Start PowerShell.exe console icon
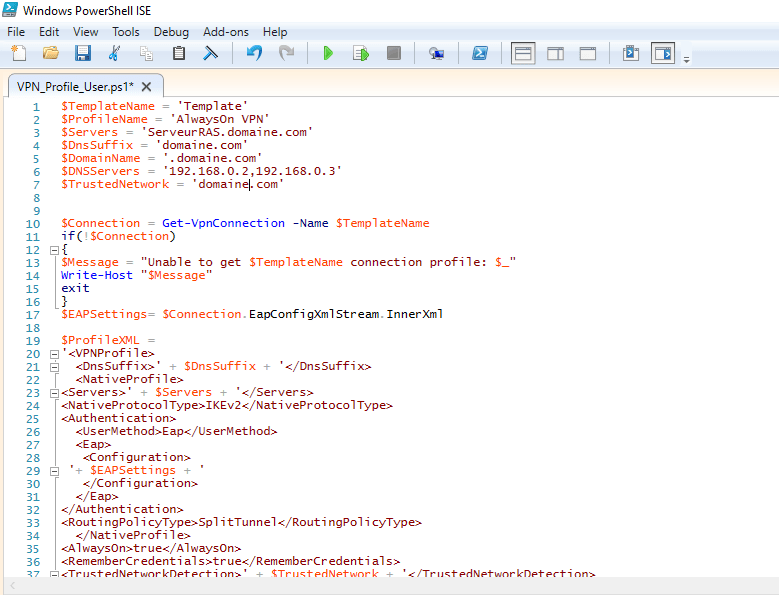 click(479, 53)
